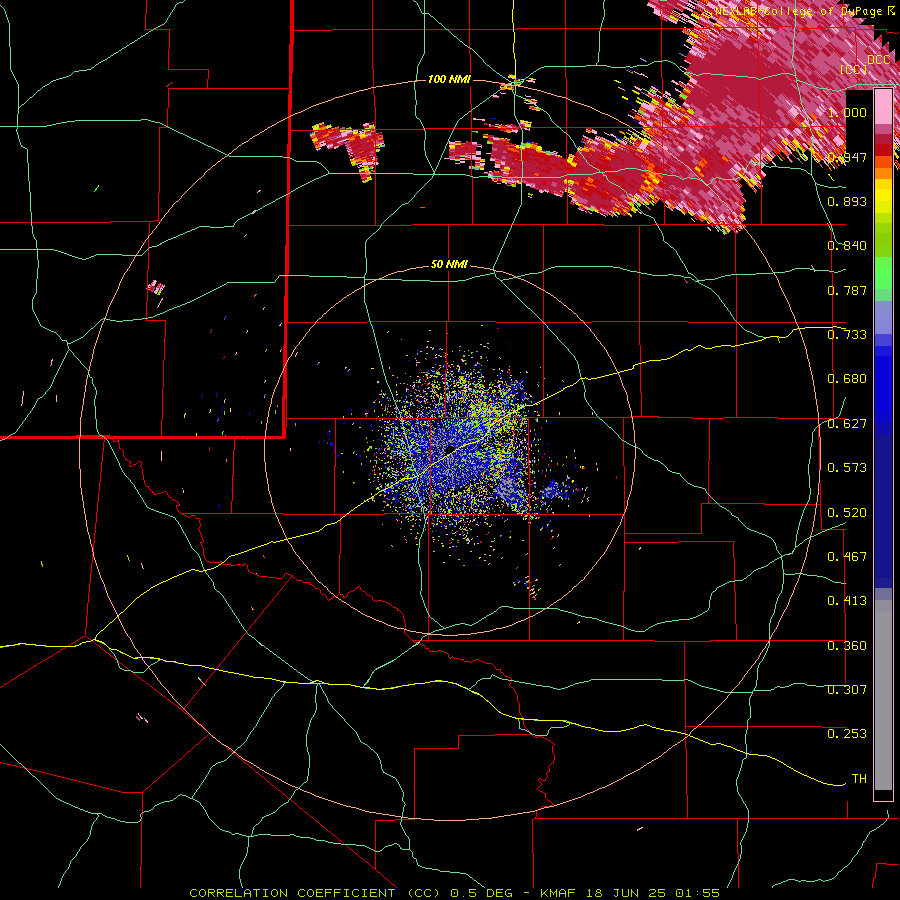900x900 pixels.
Task: Click the yellow segment of the color bar
Action: tap(883, 197)
